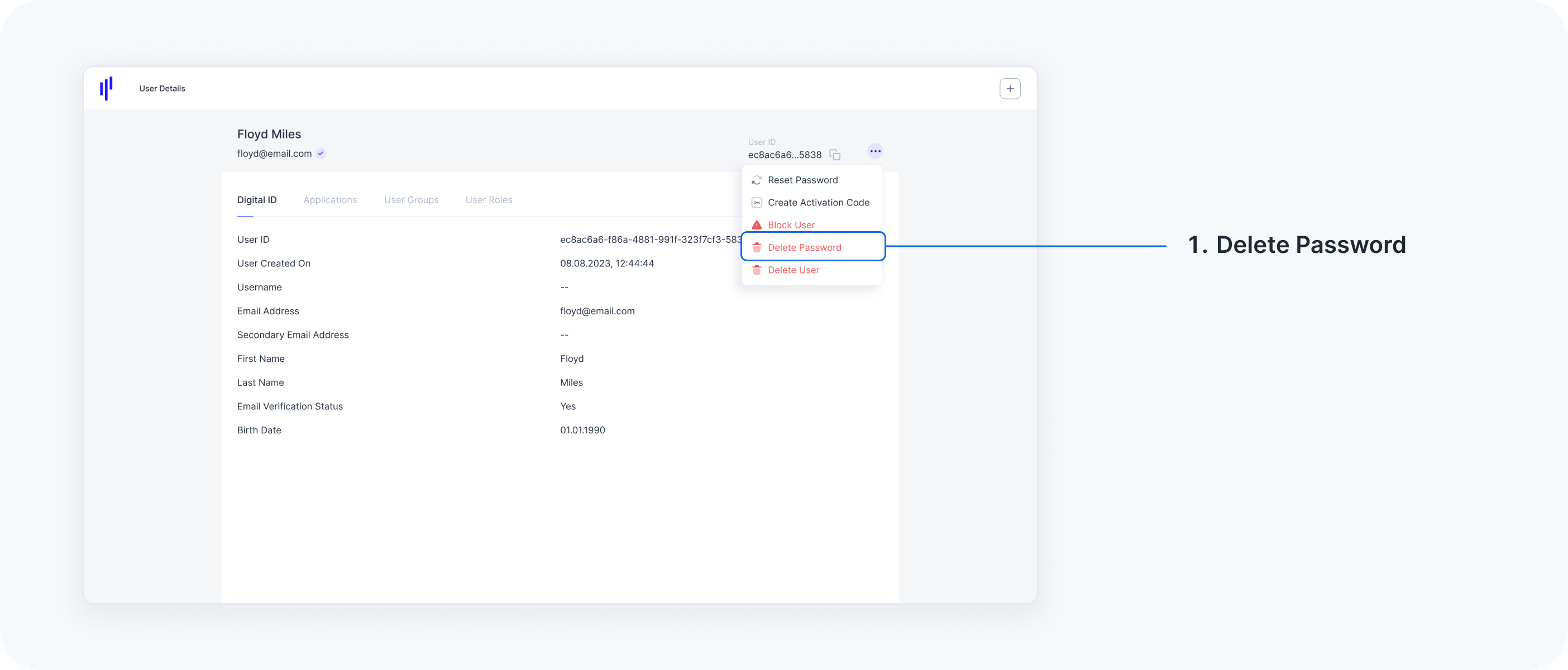Switch to the Applications tab

[x=330, y=200]
